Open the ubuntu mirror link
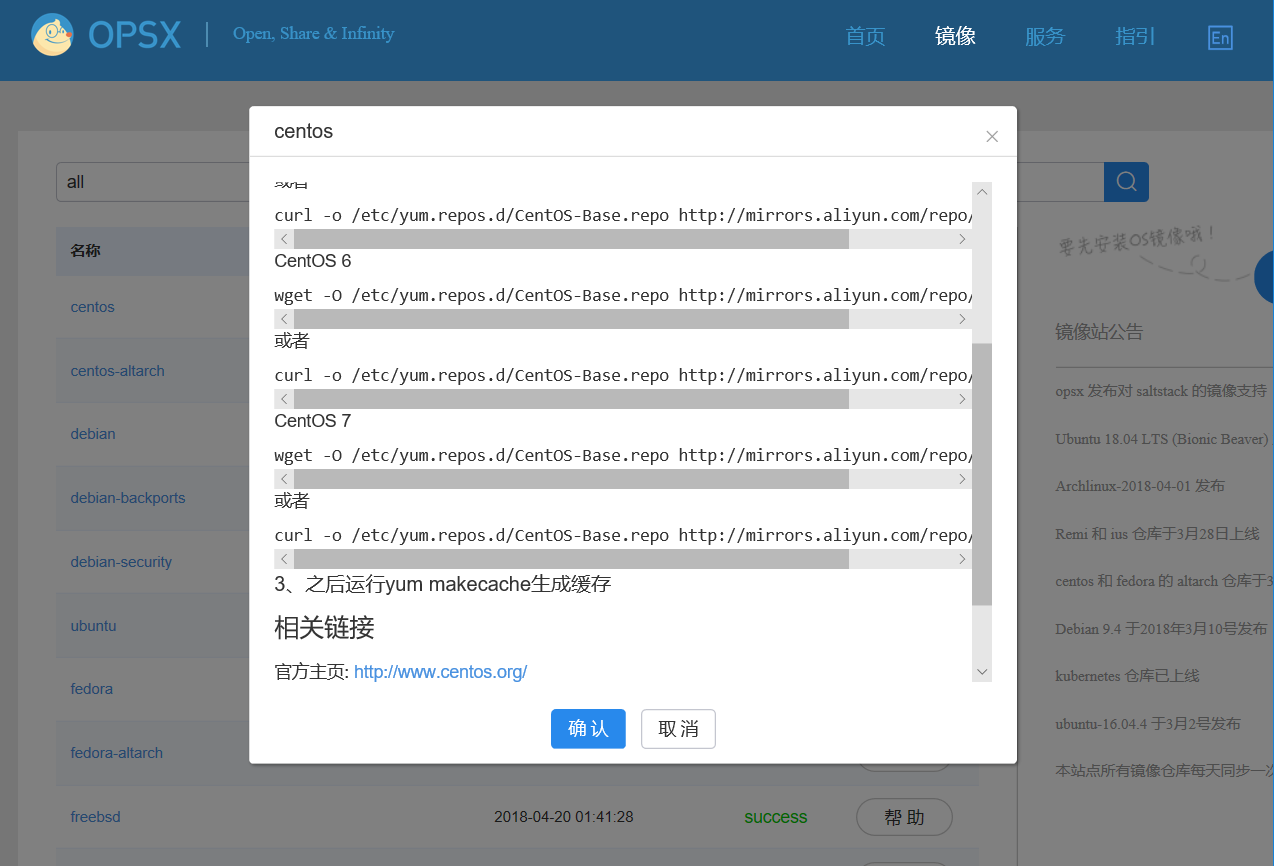 click(93, 626)
